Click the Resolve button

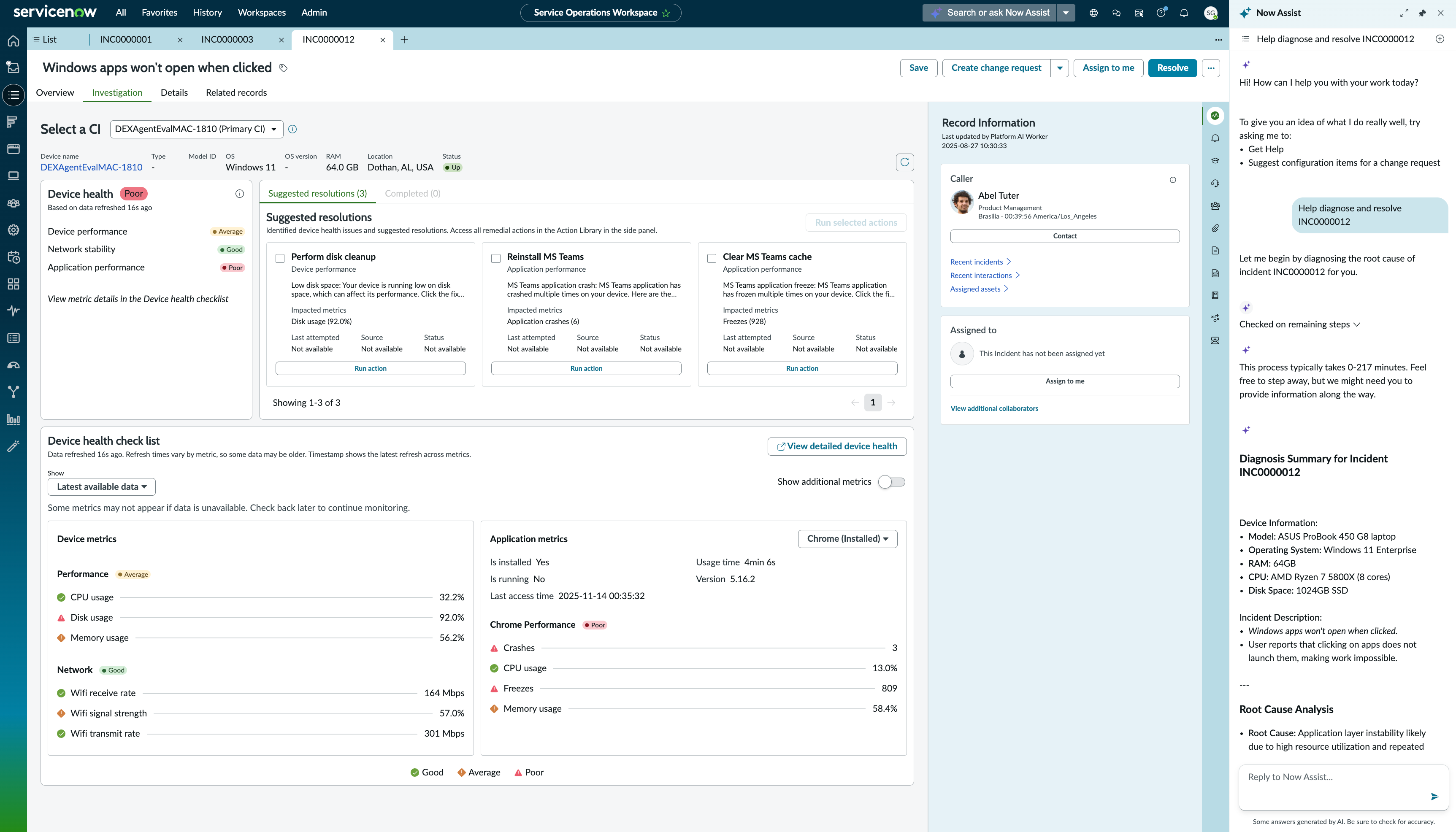(x=1172, y=68)
